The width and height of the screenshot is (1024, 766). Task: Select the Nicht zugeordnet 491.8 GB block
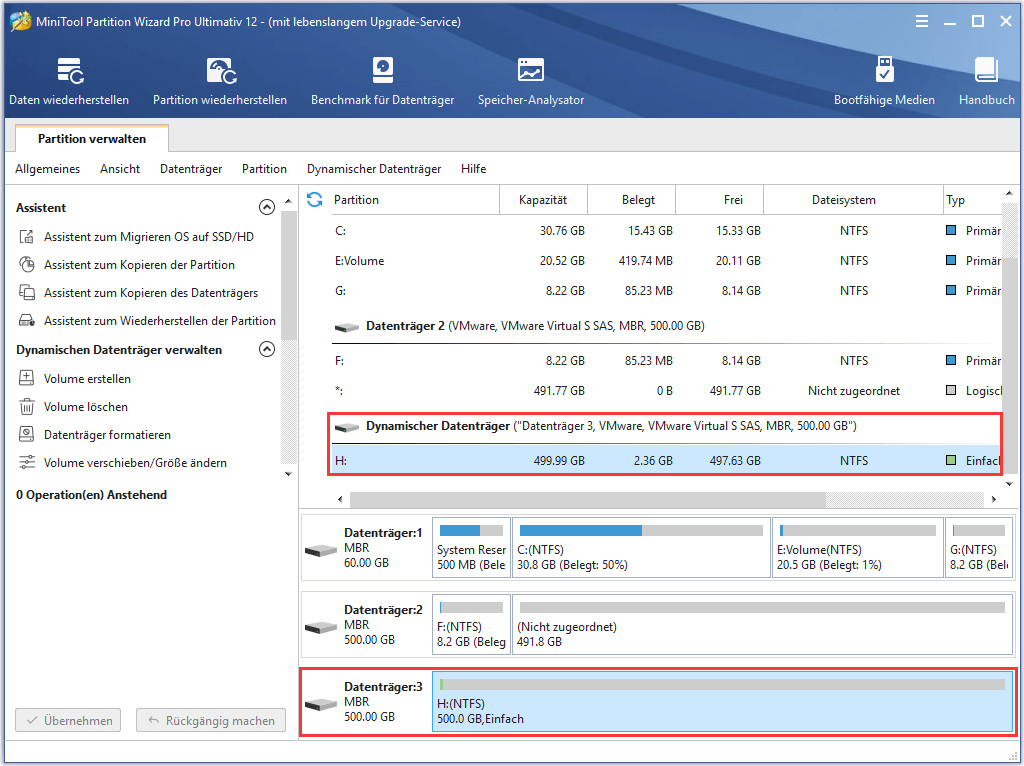(x=763, y=624)
